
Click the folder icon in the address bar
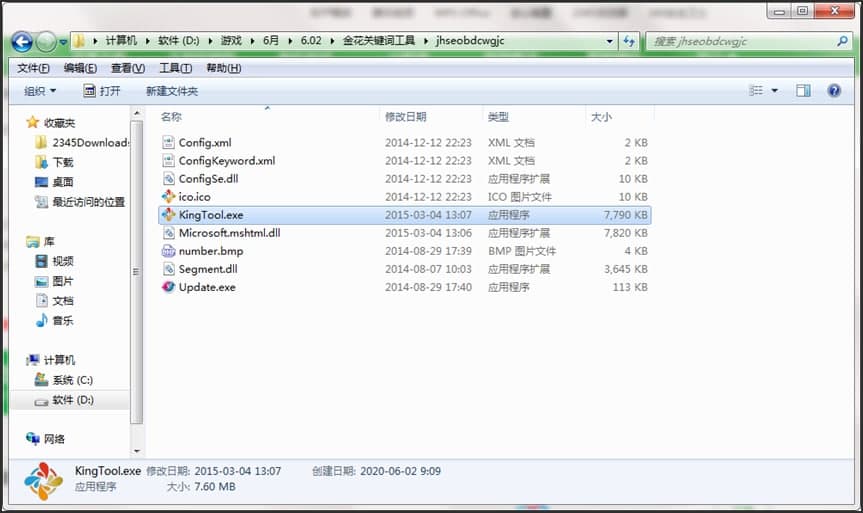coord(80,41)
